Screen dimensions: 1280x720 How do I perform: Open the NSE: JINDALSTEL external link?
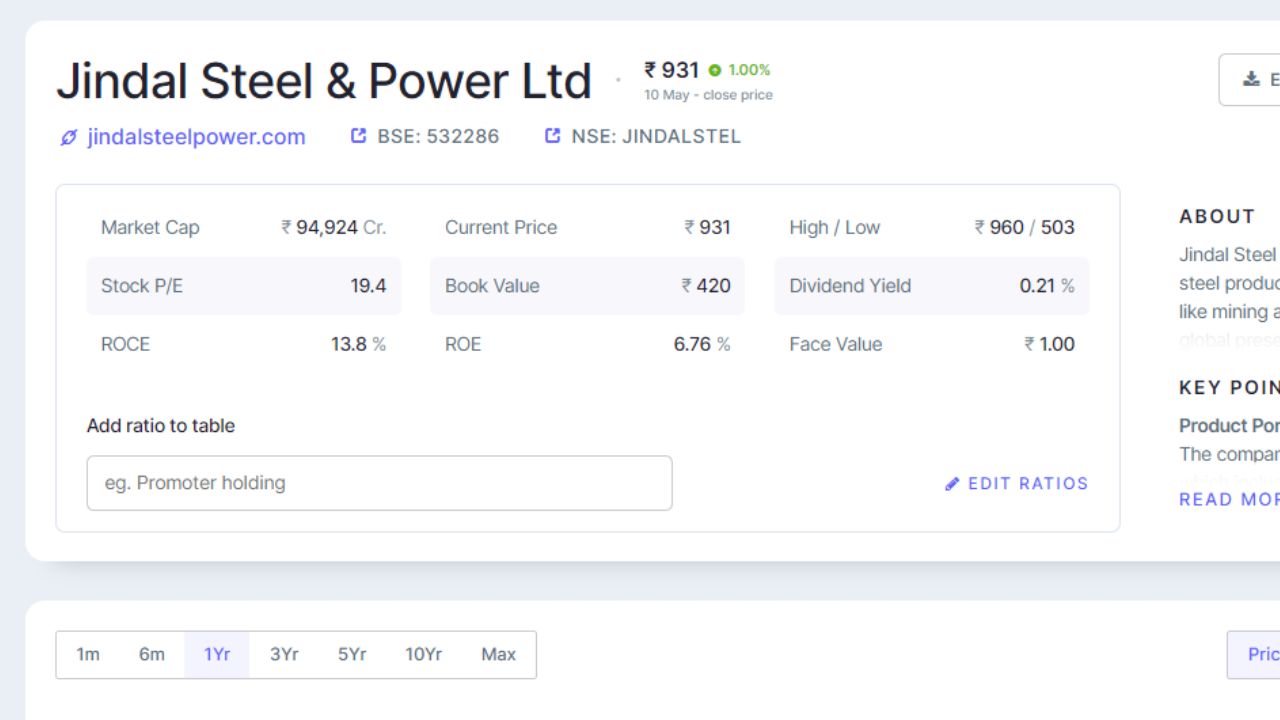click(x=656, y=136)
